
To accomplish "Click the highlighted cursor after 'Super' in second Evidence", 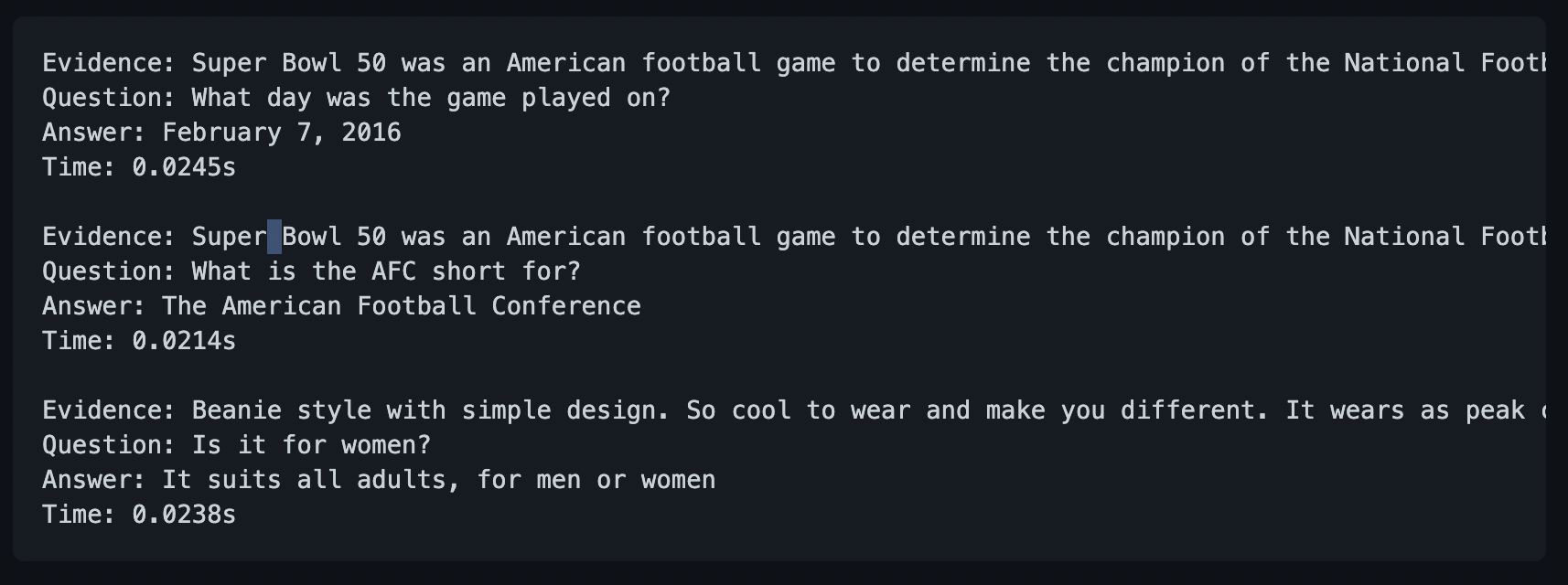I will pyautogui.click(x=274, y=237).
